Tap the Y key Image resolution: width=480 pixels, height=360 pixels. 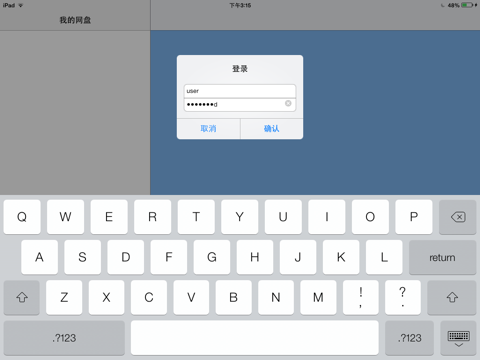tap(240, 217)
